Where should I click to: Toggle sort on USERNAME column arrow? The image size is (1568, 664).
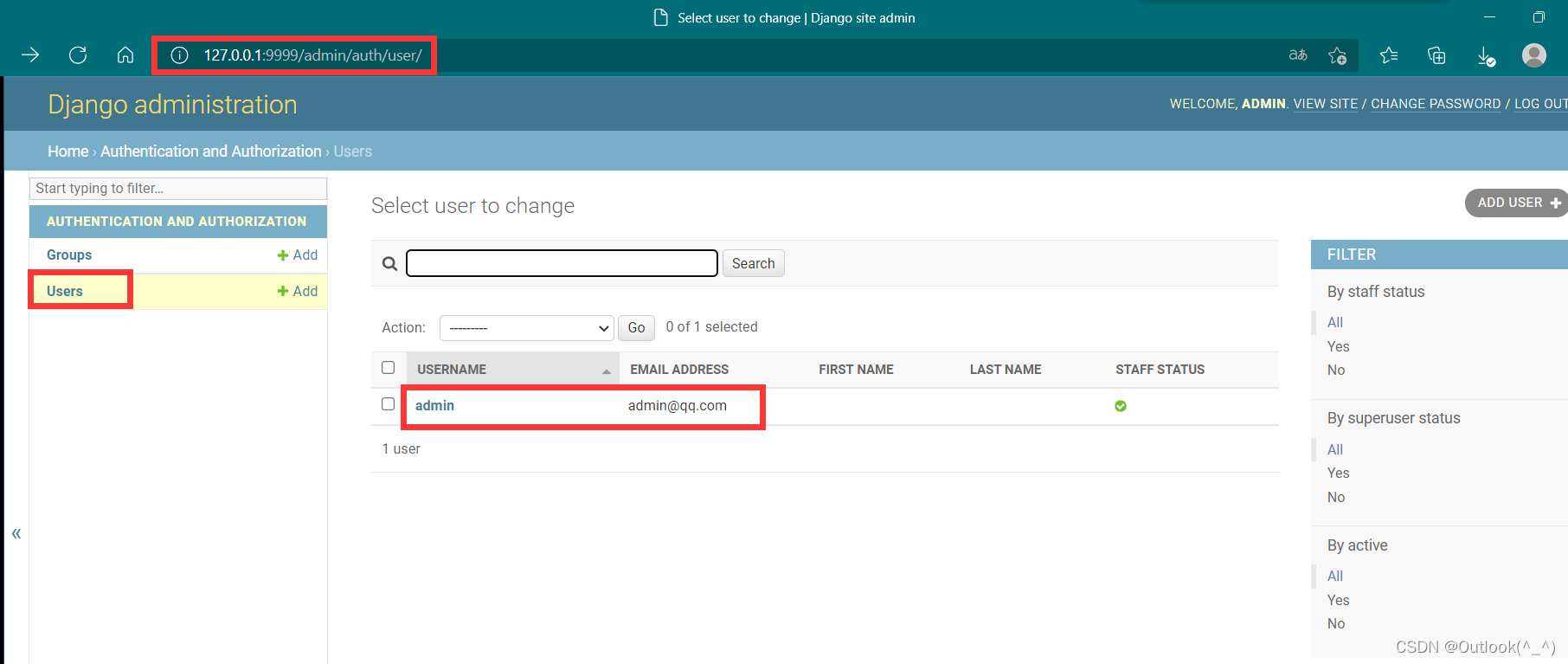tap(607, 371)
